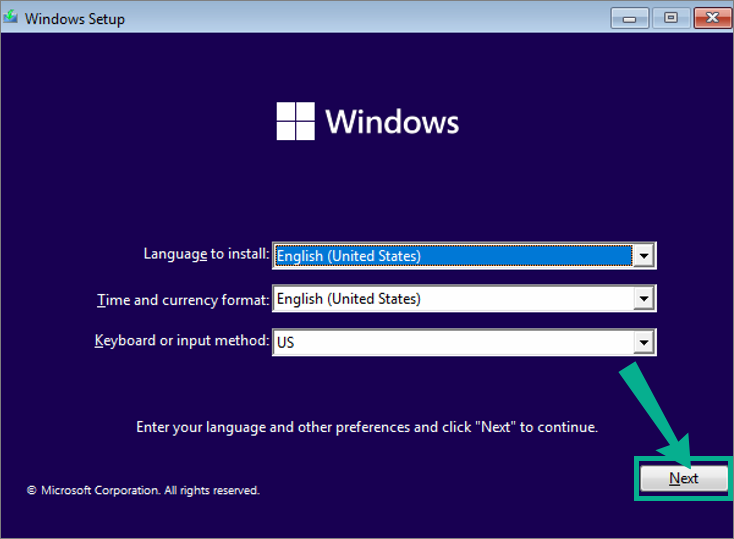Expand the Time and currency format dropdown arrow
This screenshot has width=734, height=539.
pos(644,299)
